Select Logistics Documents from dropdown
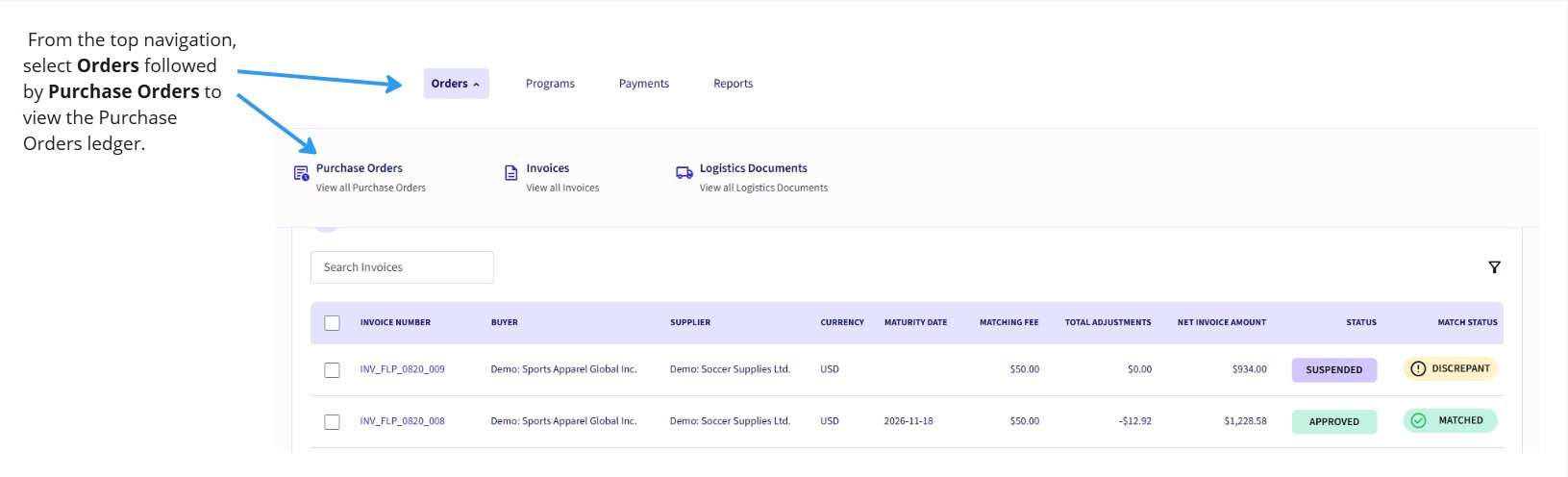 pyautogui.click(x=754, y=168)
